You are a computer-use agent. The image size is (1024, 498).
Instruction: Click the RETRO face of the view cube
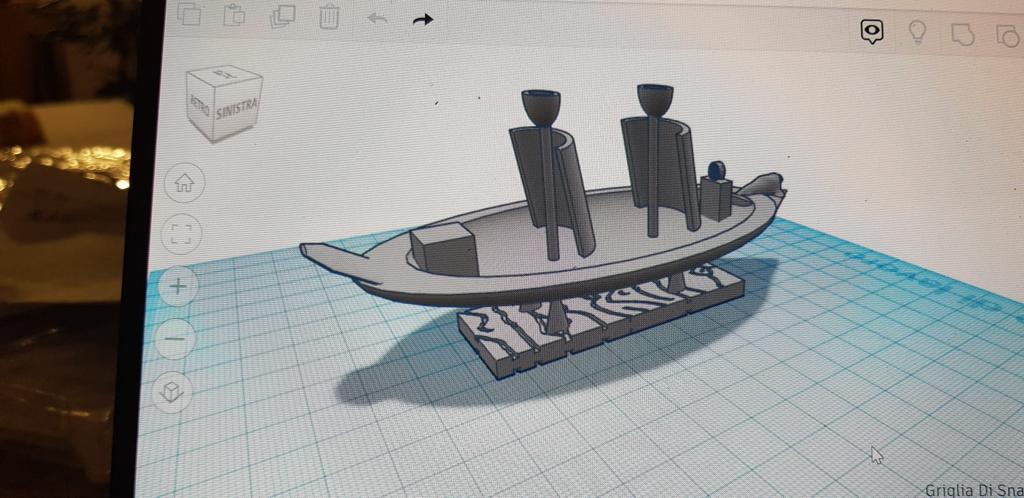pos(199,104)
